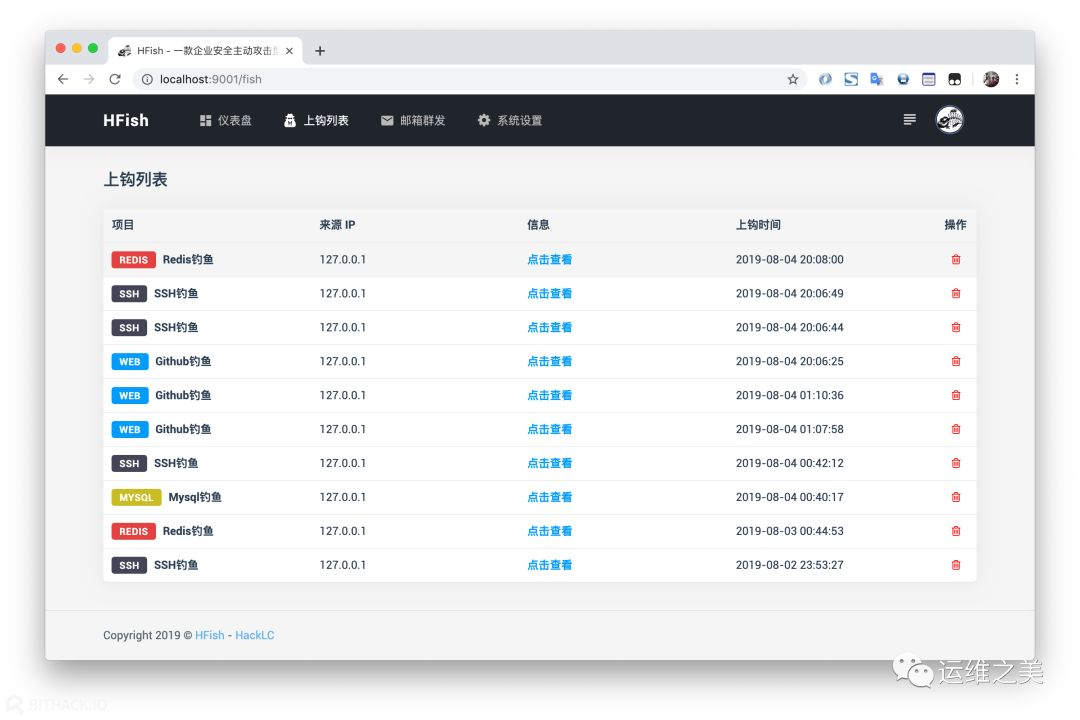The width and height of the screenshot is (1080, 720).
Task: Close the HFish browser tab
Action: point(289,51)
